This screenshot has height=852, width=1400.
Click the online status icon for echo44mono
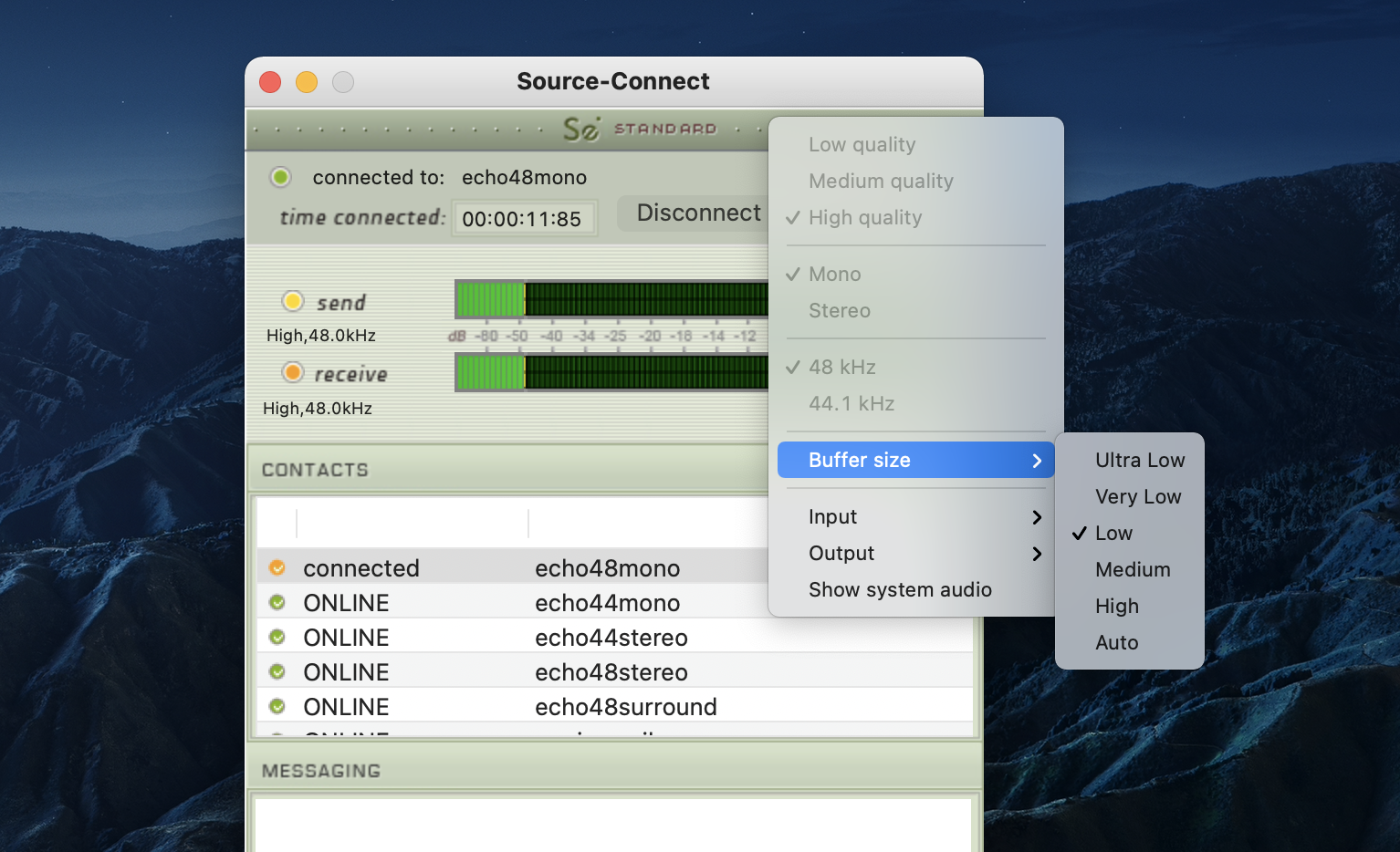click(x=277, y=603)
